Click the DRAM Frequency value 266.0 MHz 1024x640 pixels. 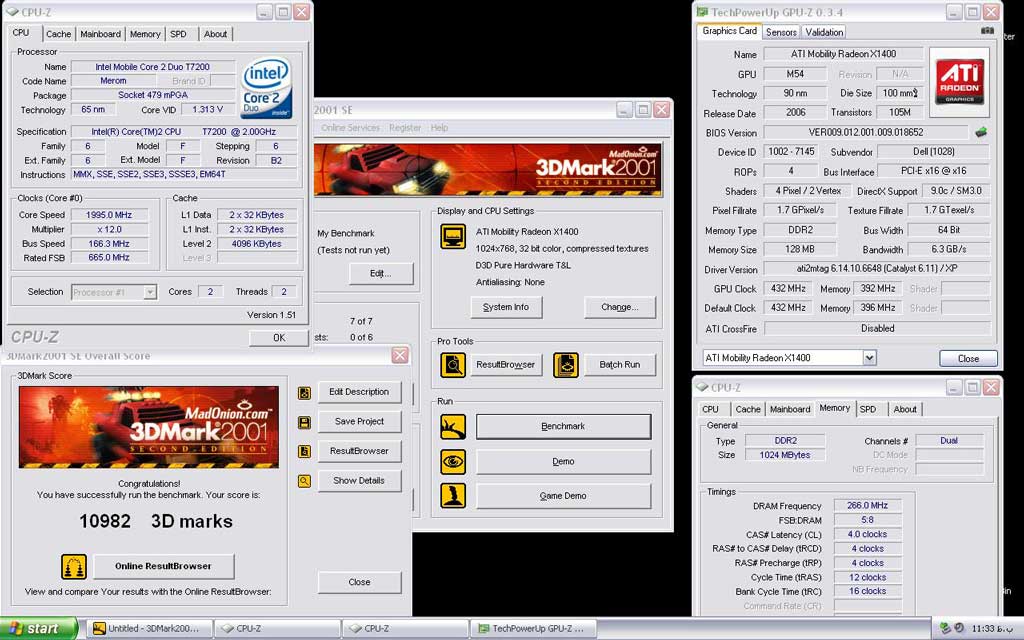(867, 505)
